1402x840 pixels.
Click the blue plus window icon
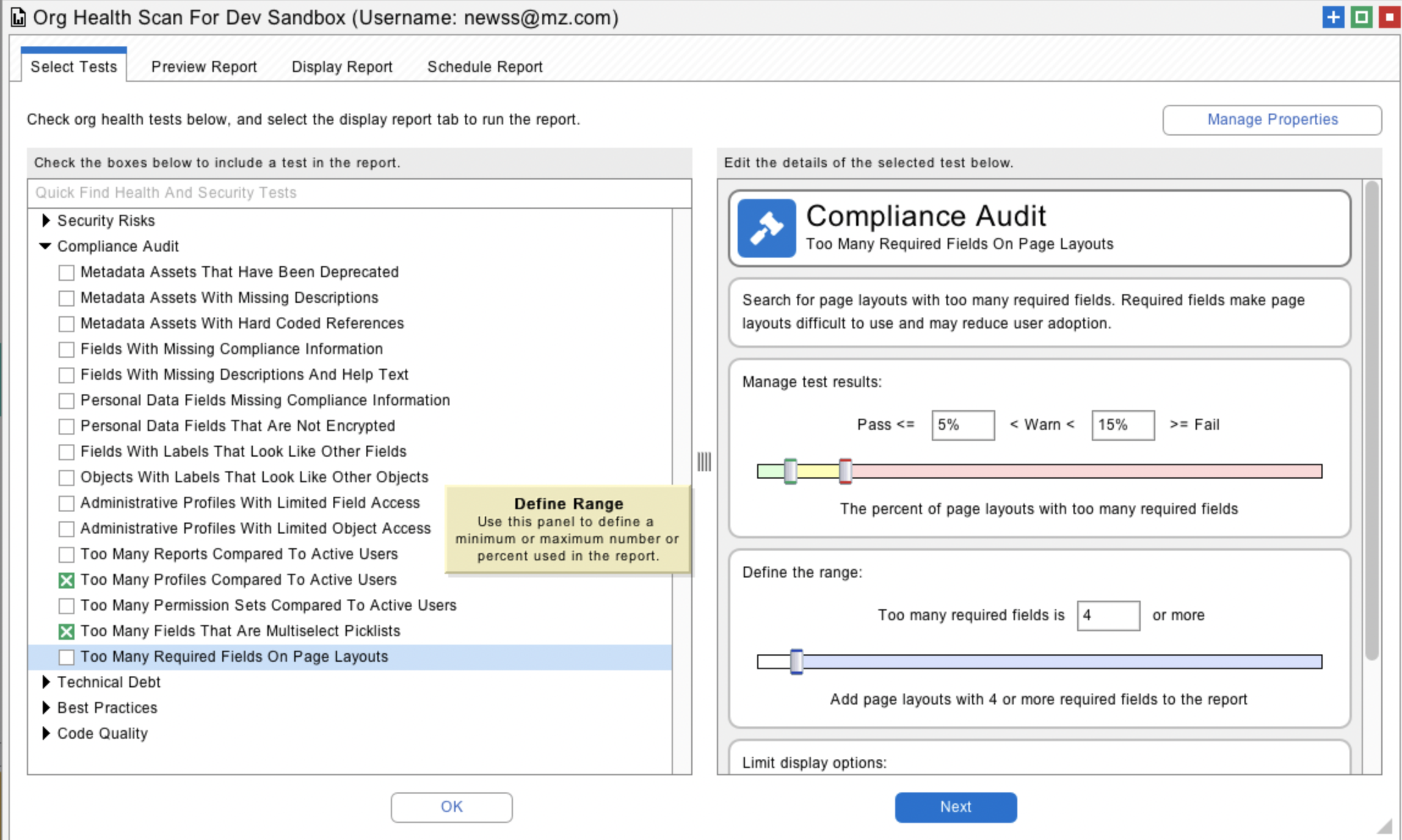pyautogui.click(x=1333, y=17)
